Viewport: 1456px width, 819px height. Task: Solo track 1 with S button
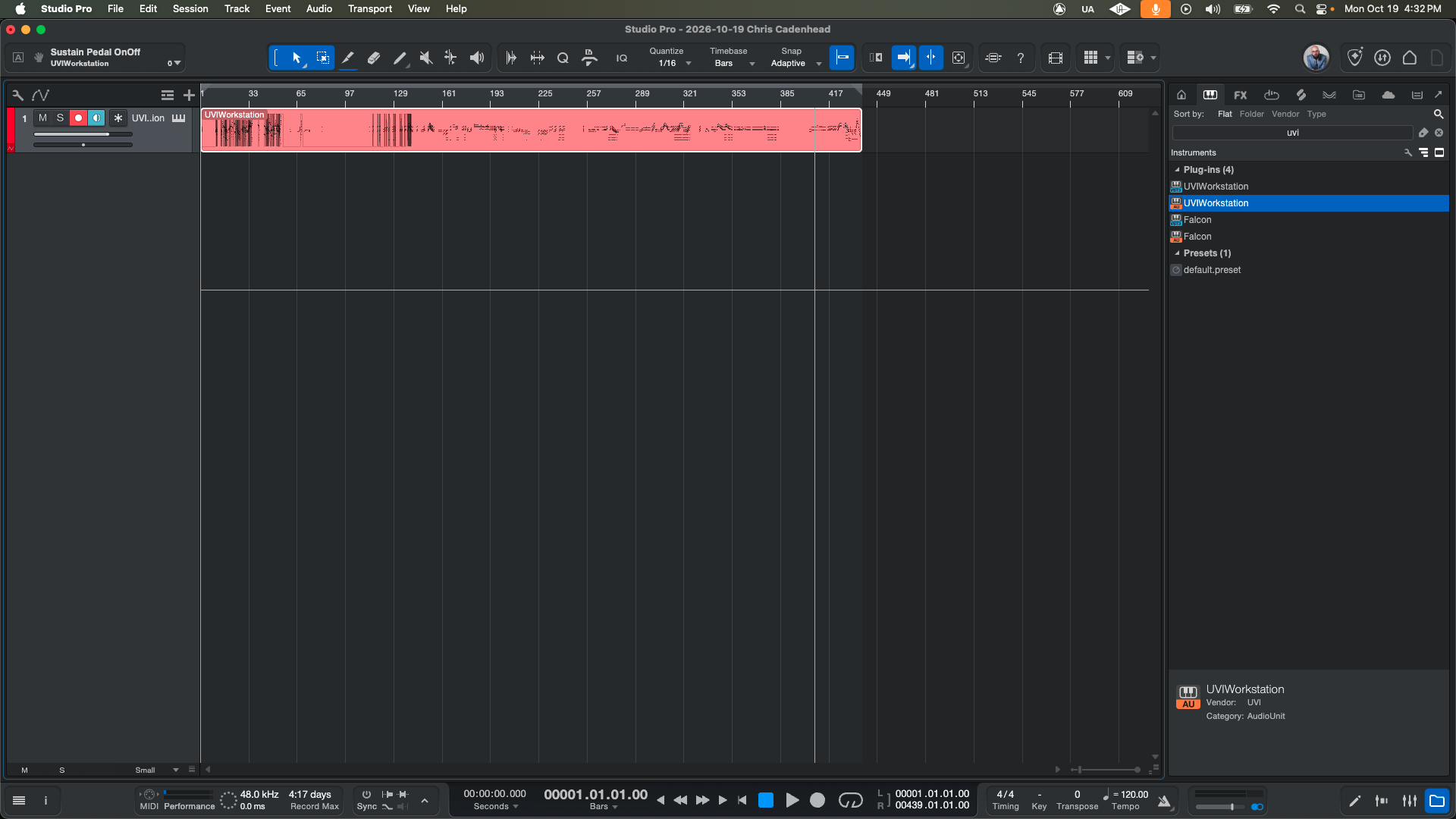(x=60, y=118)
